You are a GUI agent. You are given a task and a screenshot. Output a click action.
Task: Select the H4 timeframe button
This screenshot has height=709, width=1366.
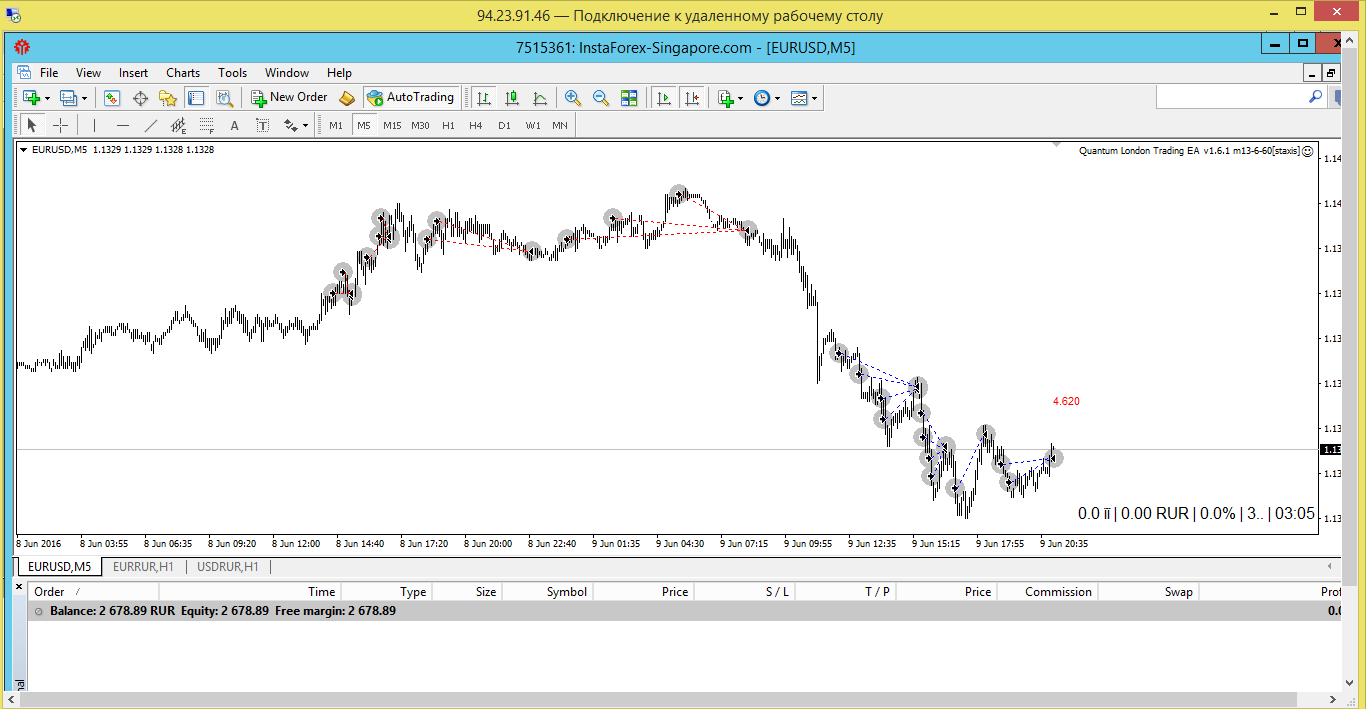point(476,125)
